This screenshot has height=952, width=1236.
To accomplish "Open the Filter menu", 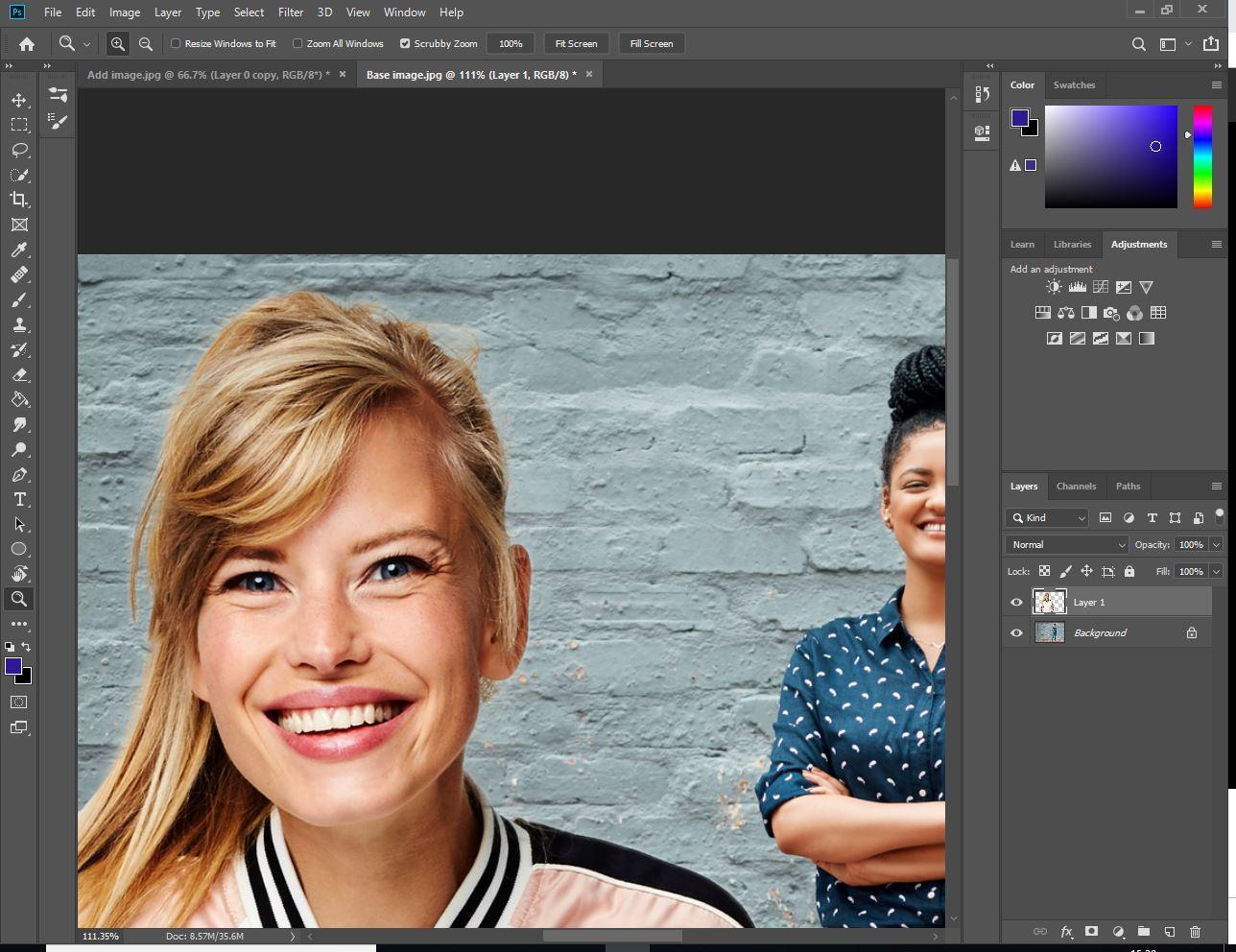I will click(291, 12).
